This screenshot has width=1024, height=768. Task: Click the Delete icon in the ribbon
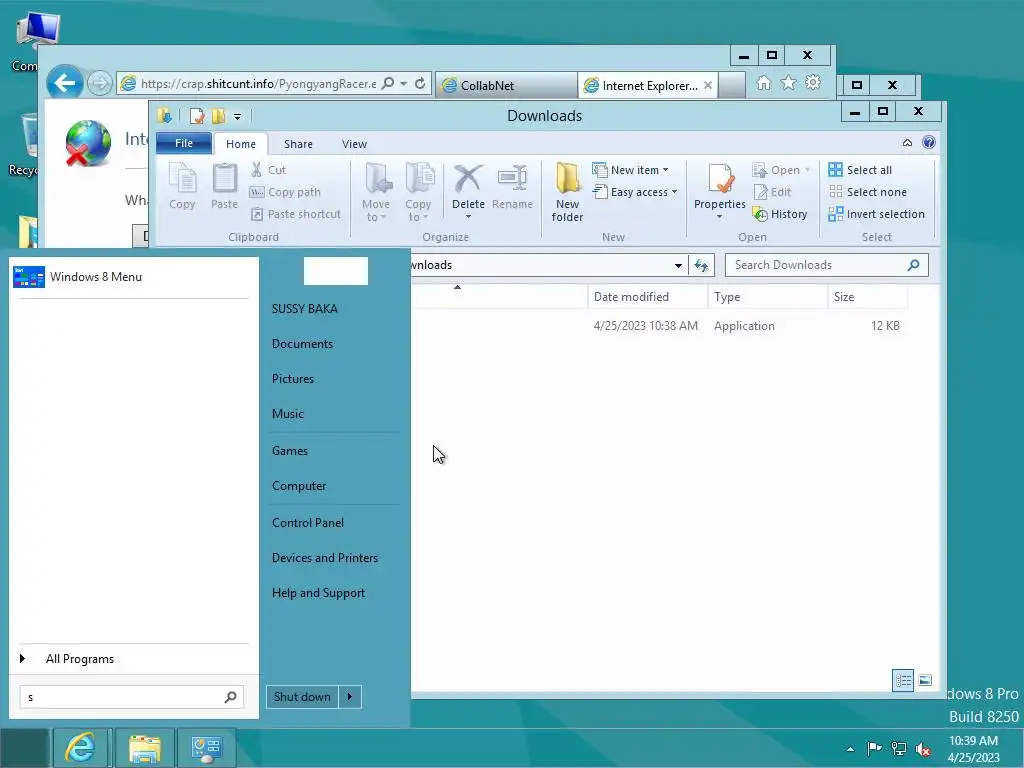click(468, 178)
